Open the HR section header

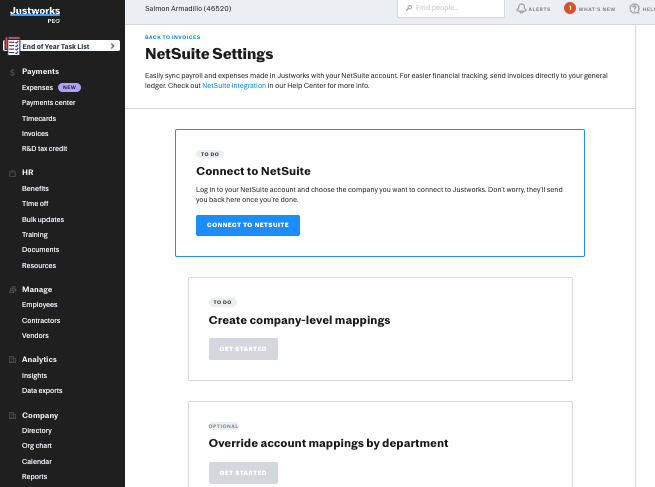coord(28,172)
